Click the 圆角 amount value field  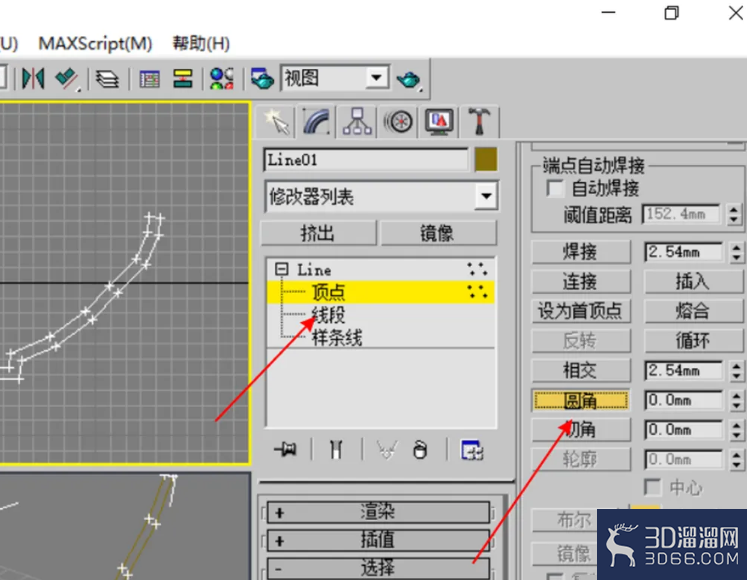[x=684, y=400]
